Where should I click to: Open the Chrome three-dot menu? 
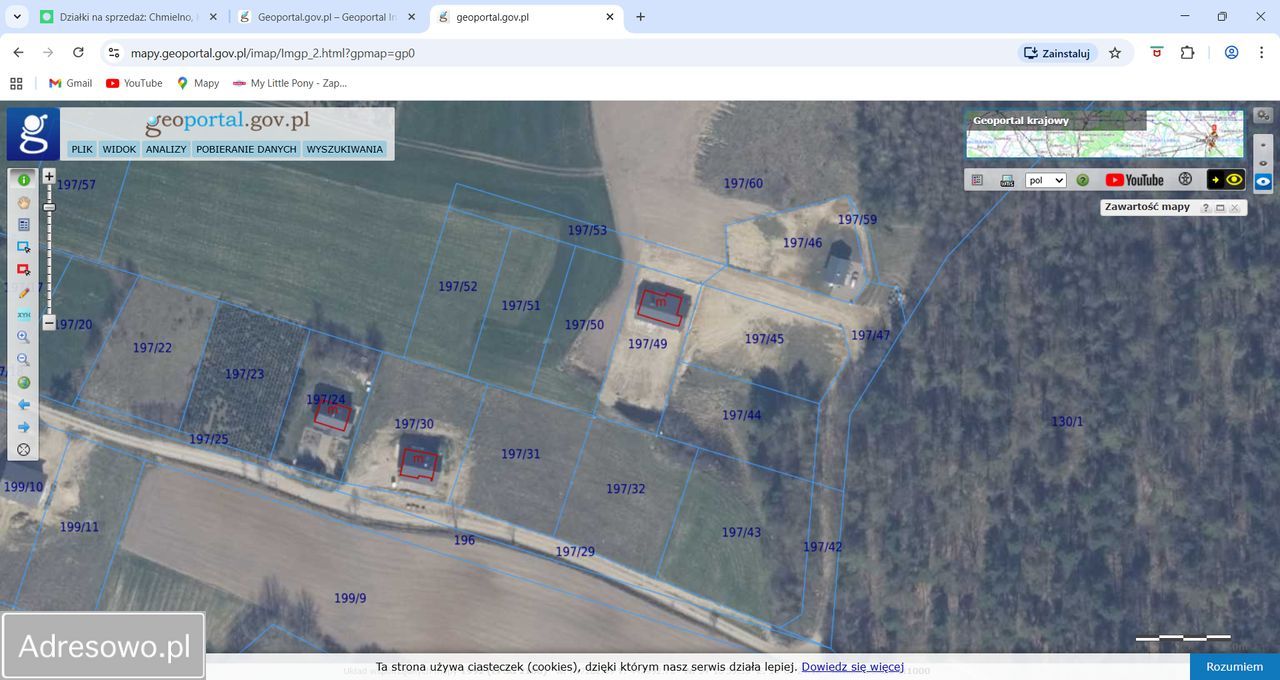click(x=1261, y=53)
